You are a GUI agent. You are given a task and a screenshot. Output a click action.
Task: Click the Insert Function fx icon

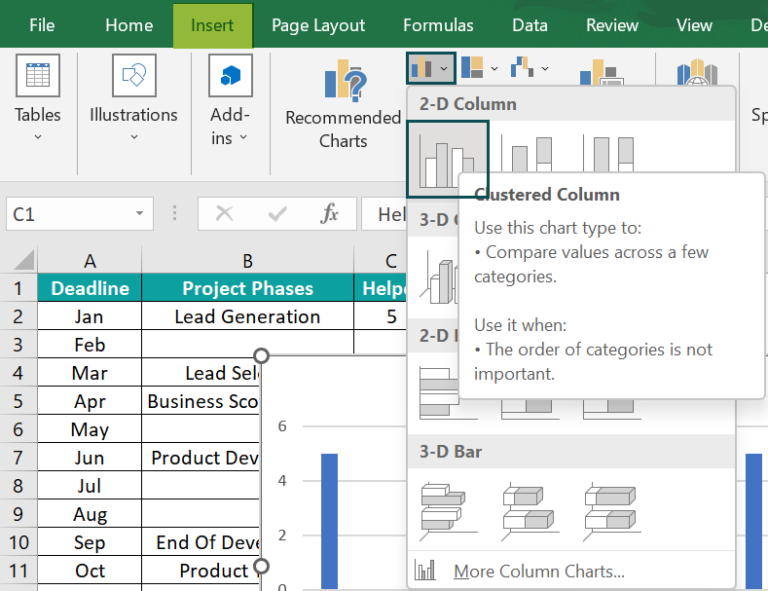[x=329, y=214]
